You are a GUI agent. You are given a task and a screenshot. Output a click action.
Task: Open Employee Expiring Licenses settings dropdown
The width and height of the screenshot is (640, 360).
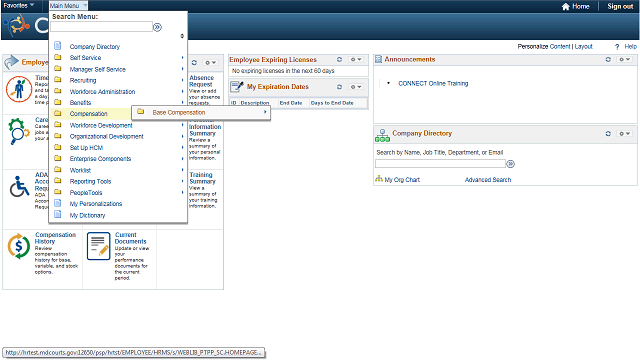(356, 60)
